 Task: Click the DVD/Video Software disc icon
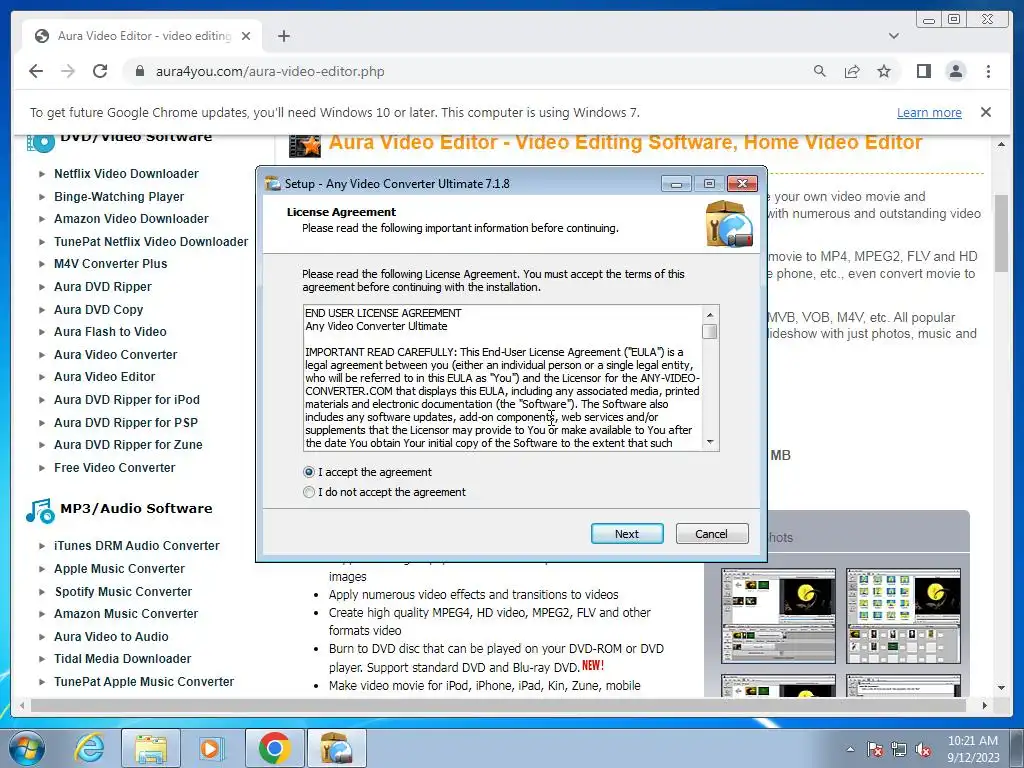tap(40, 142)
